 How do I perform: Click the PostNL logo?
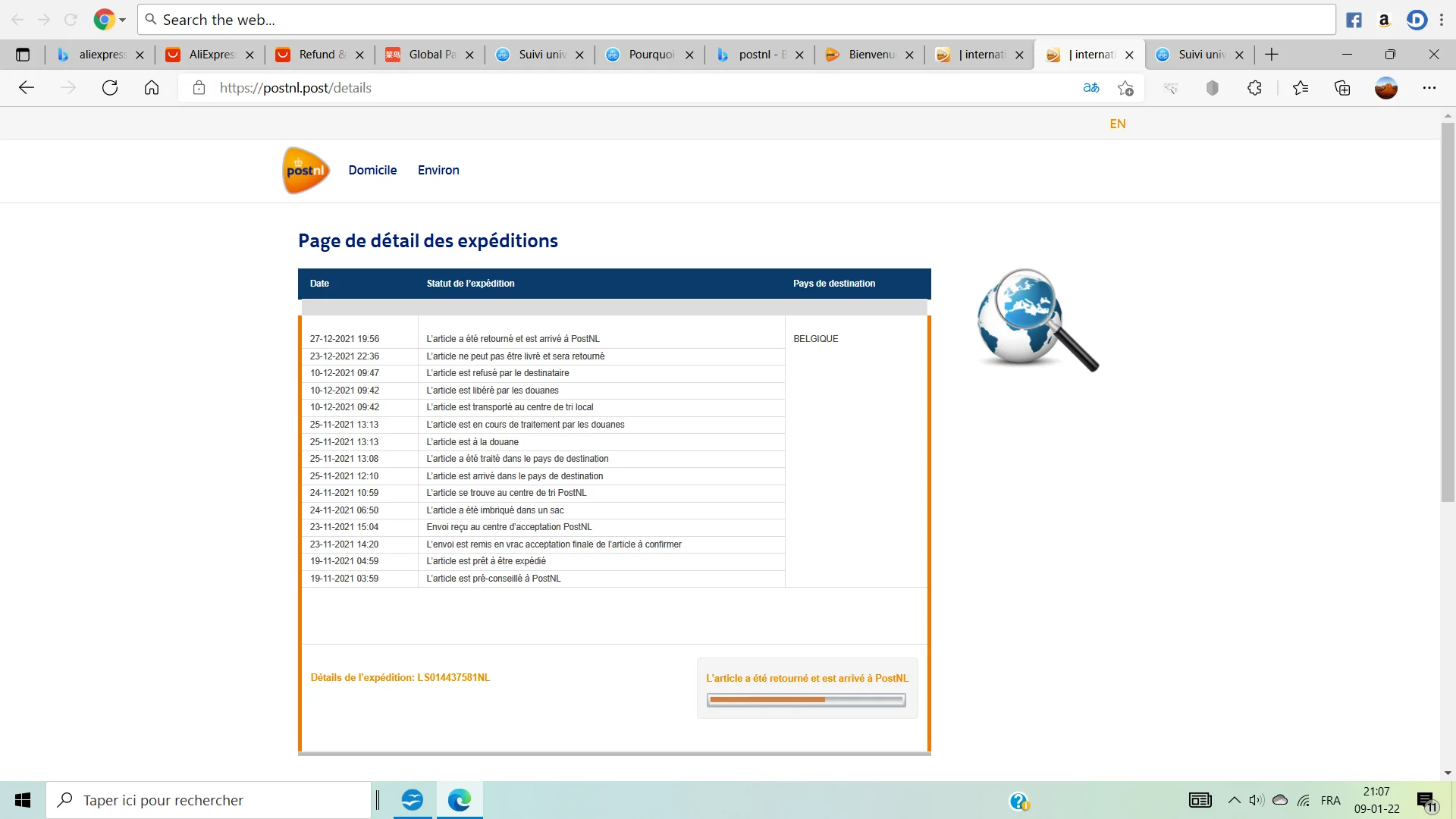(306, 171)
